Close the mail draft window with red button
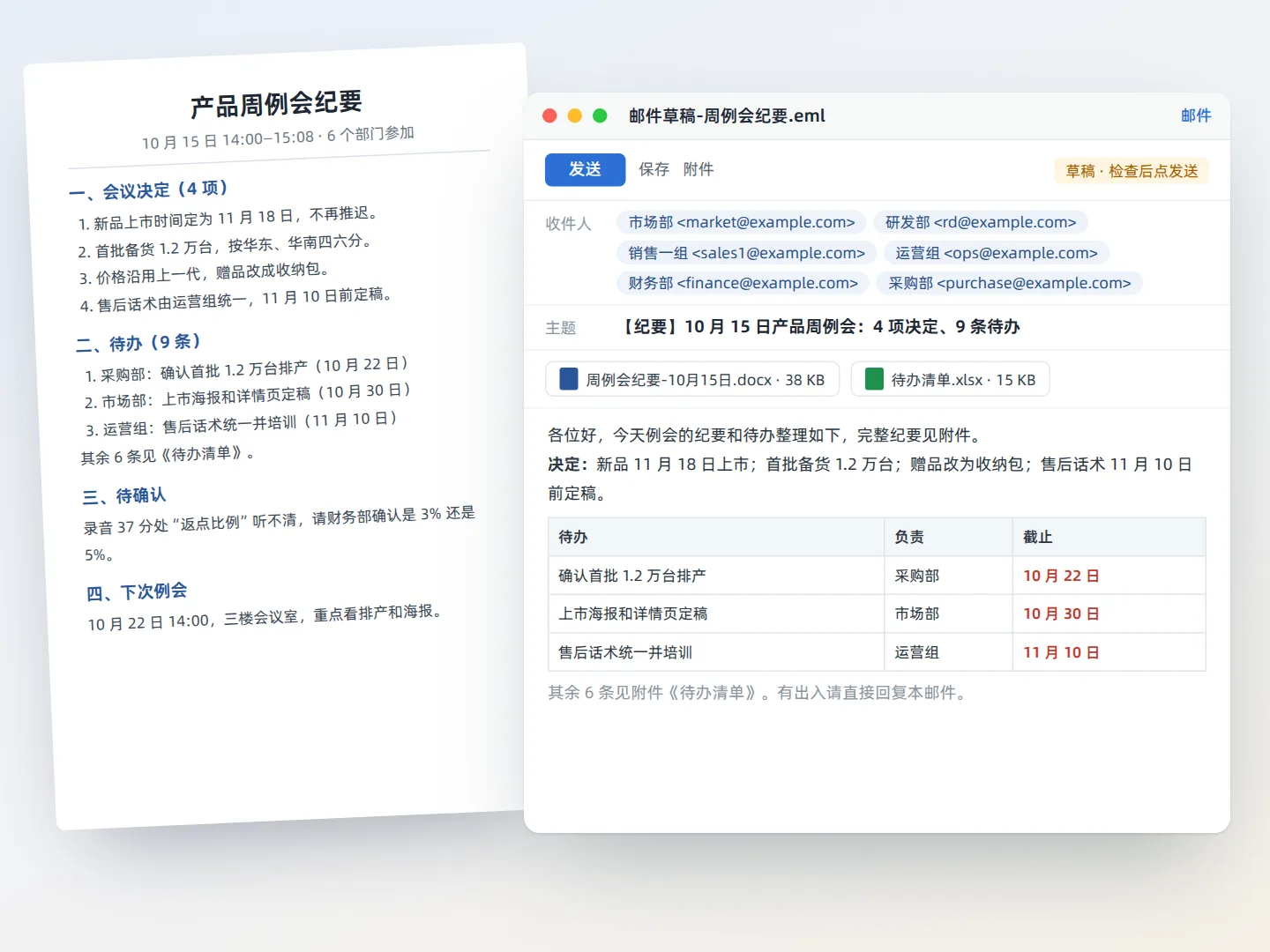 549,115
